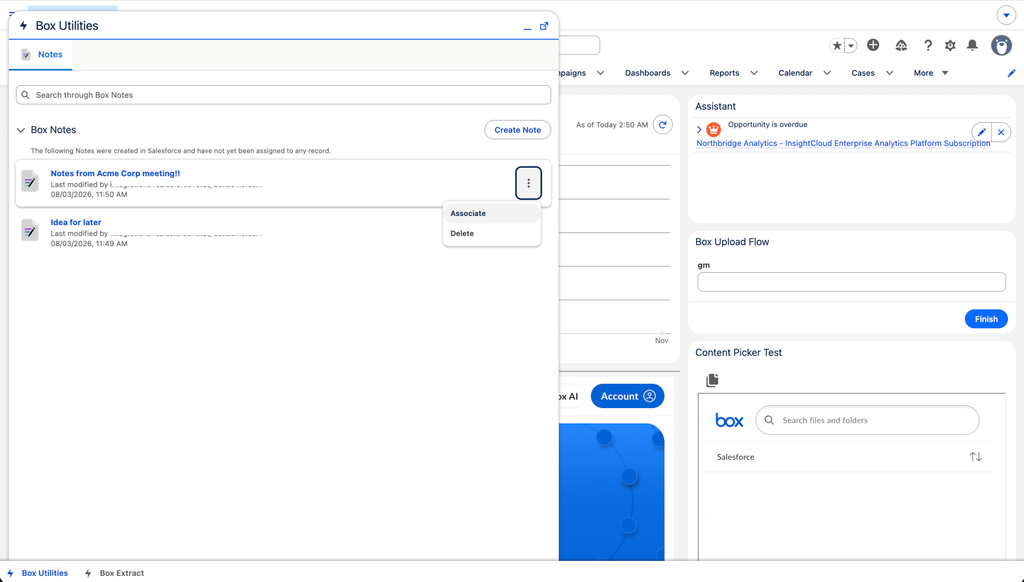Click the note icon beside Acme Corp meeting note
This screenshot has width=1024, height=582.
click(30, 182)
